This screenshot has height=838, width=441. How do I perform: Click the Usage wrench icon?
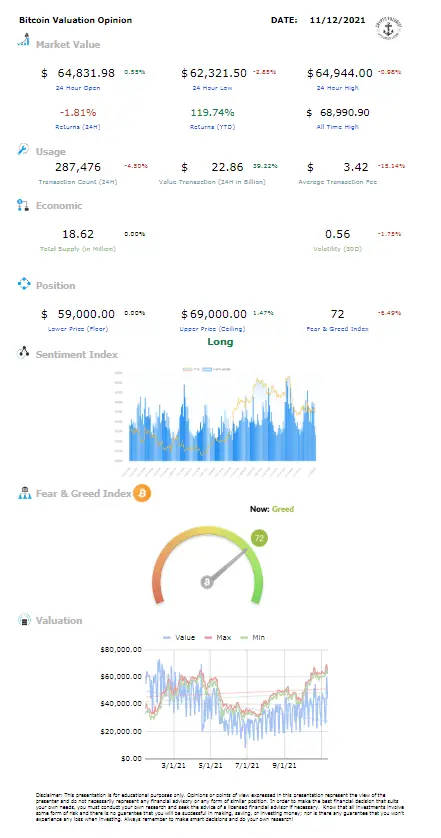tap(23, 150)
